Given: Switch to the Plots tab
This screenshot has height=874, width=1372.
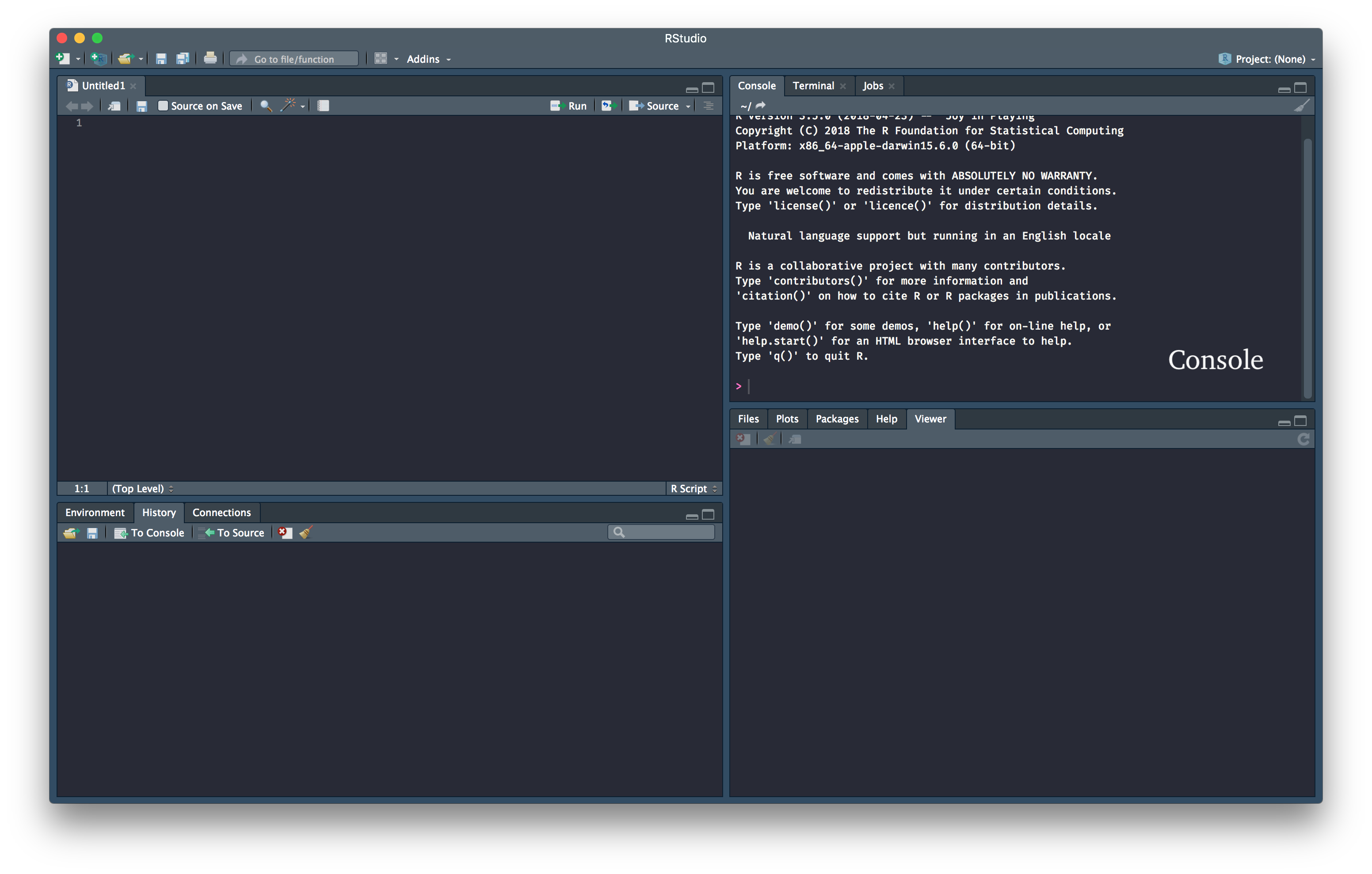Looking at the screenshot, I should [787, 419].
